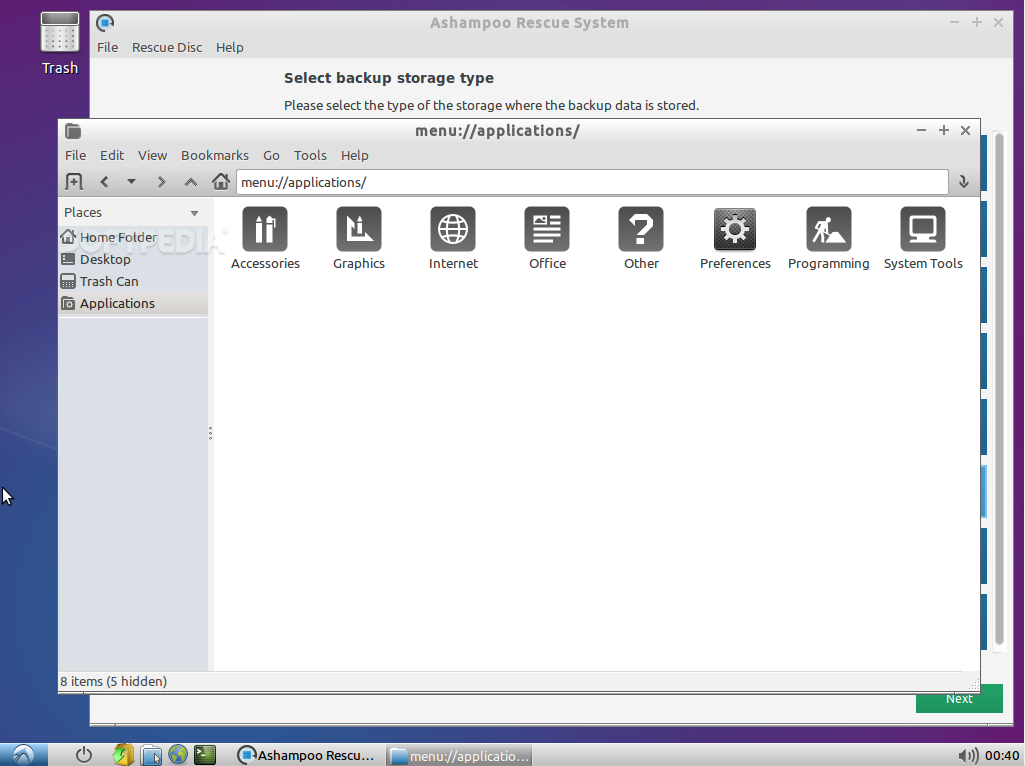Click the file manager window icon
This screenshot has width=1025, height=766.
pos(73,131)
